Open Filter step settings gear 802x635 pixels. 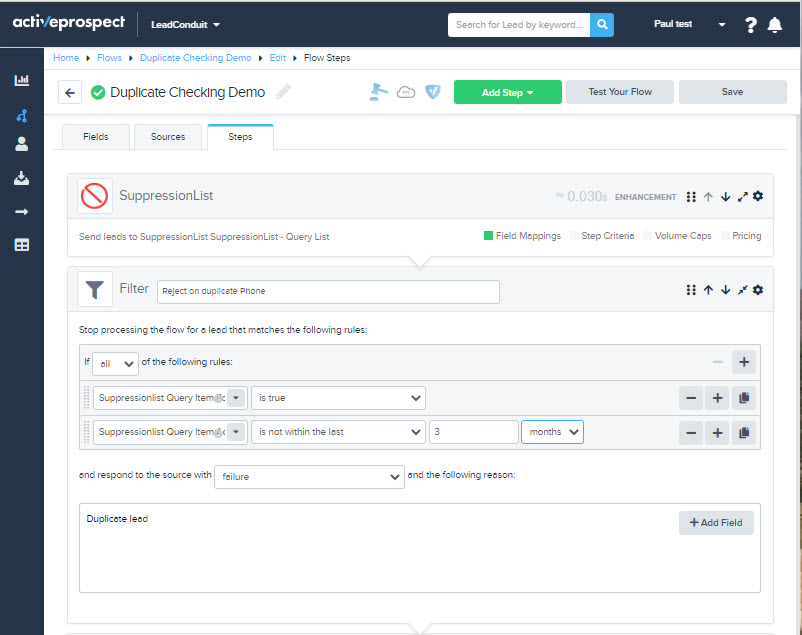click(x=758, y=290)
